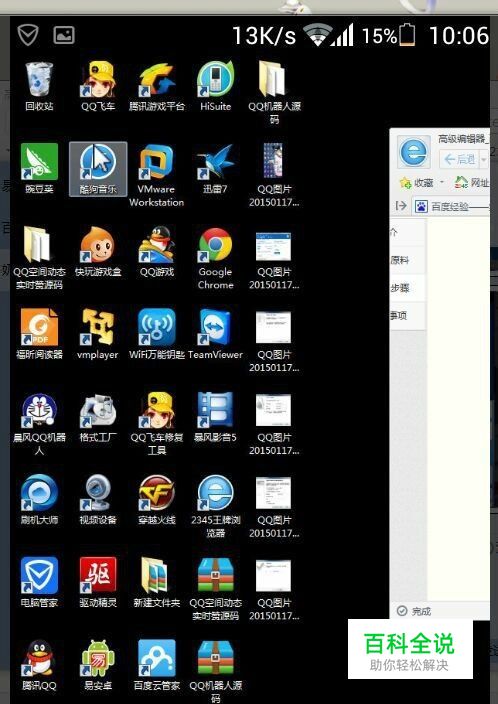Viewport: 498px width, 704px height.
Task: Tap the shield notification icon in status bar
Action: 28,35
